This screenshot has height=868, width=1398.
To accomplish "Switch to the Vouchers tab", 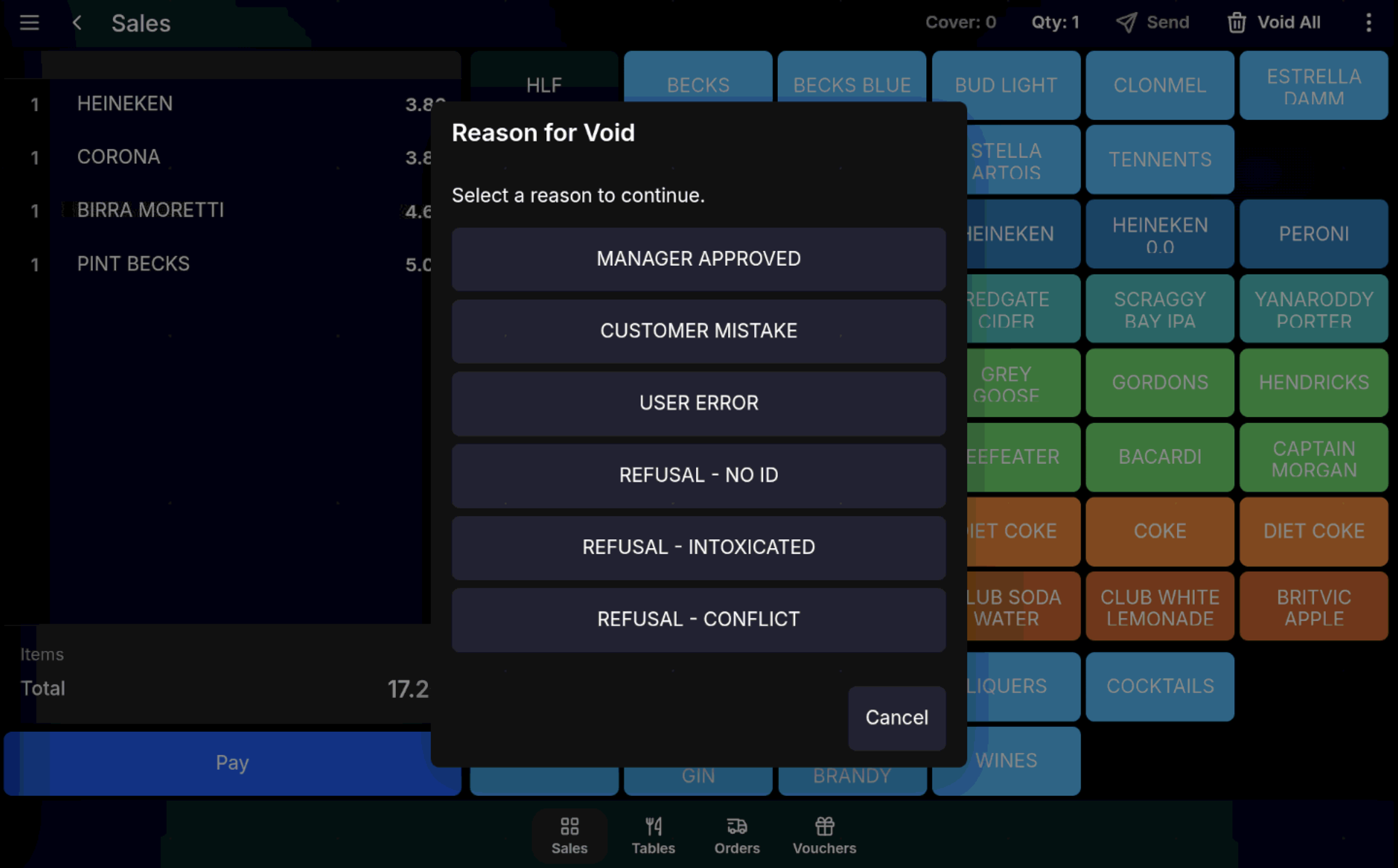I will click(x=824, y=835).
